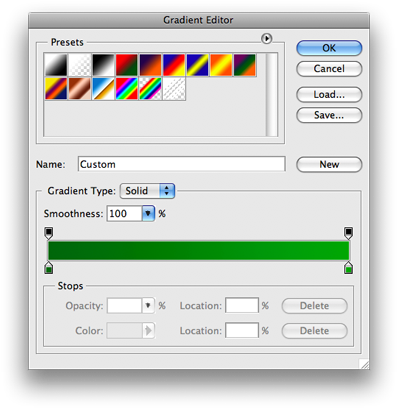This screenshot has height=408, width=397.
Task: Select the Yellow, Violet, Orange, Blue preset
Action: click(x=55, y=89)
